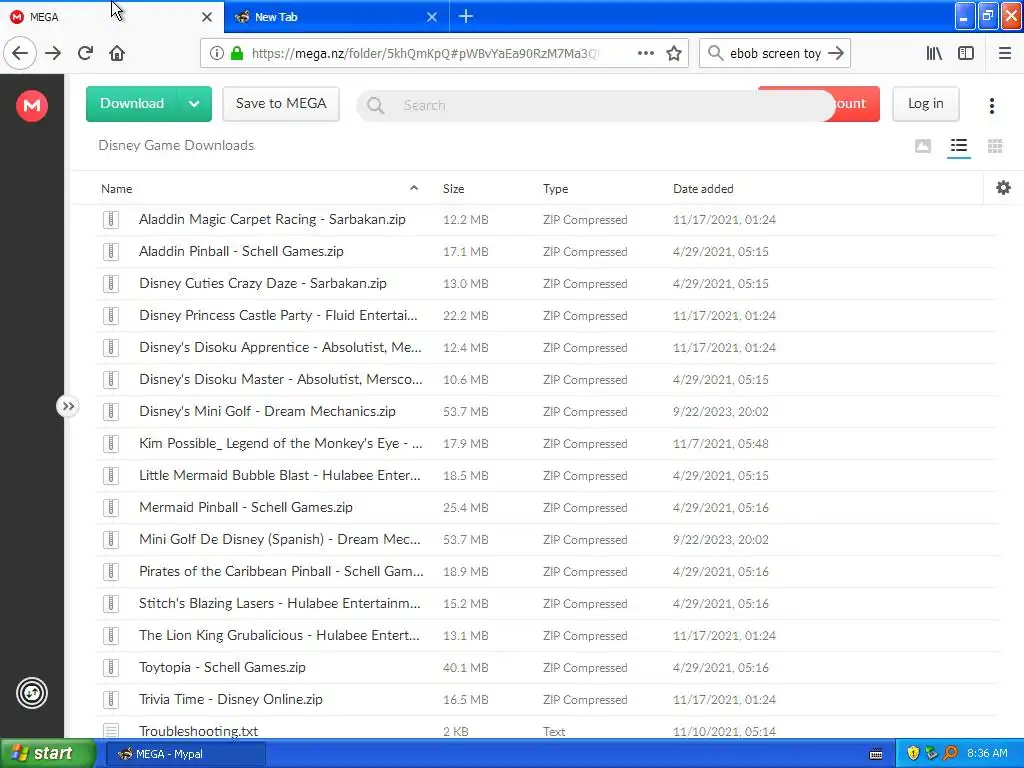Click browser search box with ebob screen toy
1024x768 pixels.
point(775,53)
